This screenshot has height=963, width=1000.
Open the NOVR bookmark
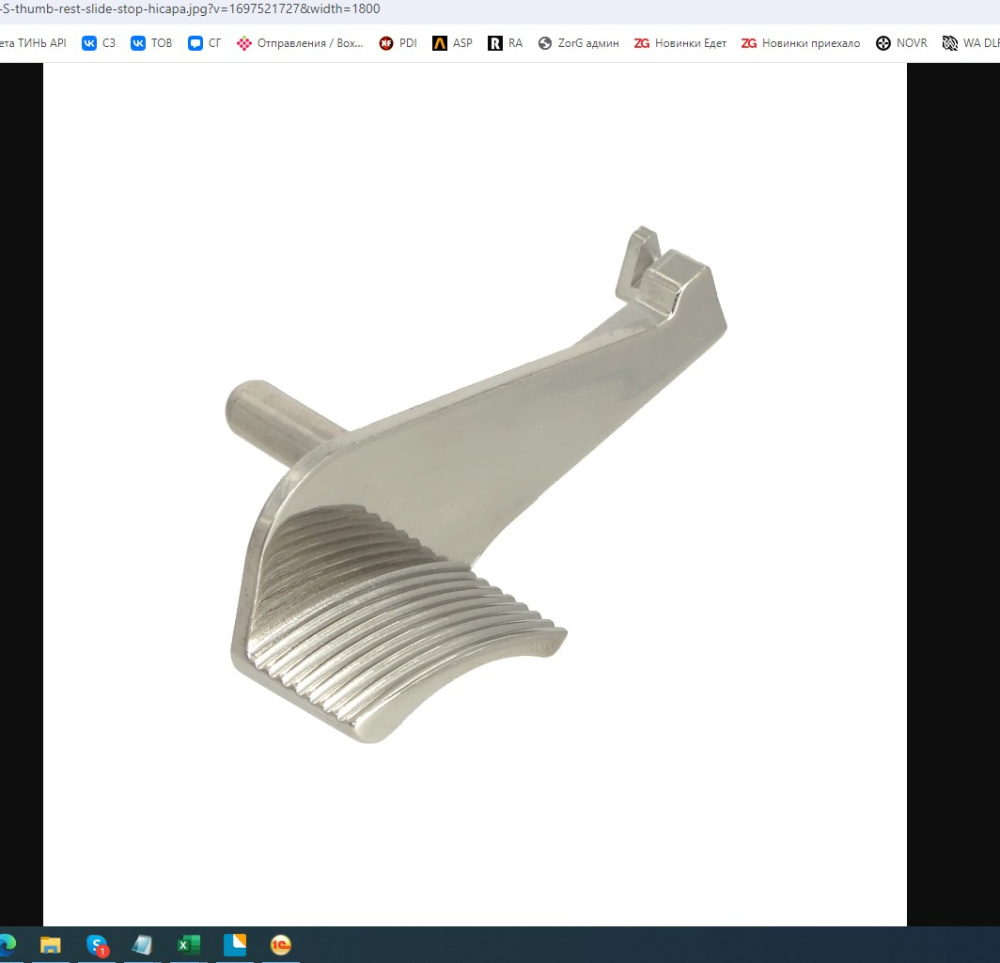[902, 43]
